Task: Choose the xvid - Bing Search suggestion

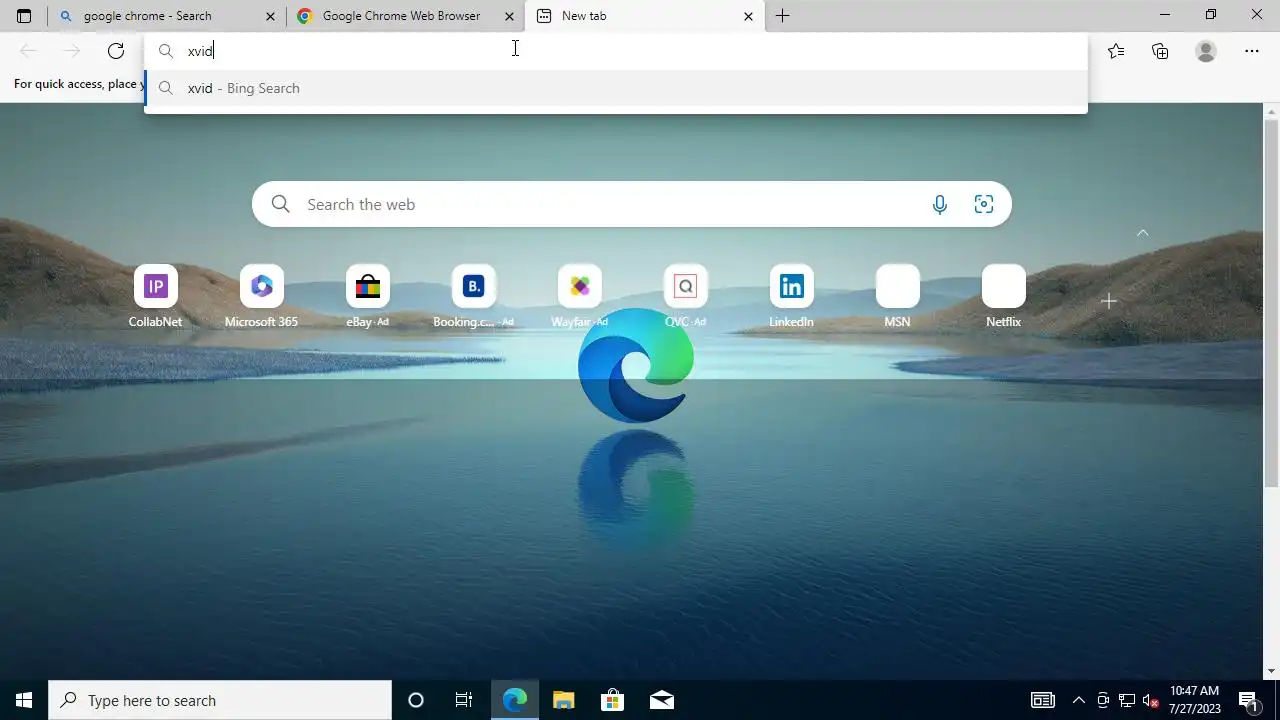Action: [x=615, y=88]
